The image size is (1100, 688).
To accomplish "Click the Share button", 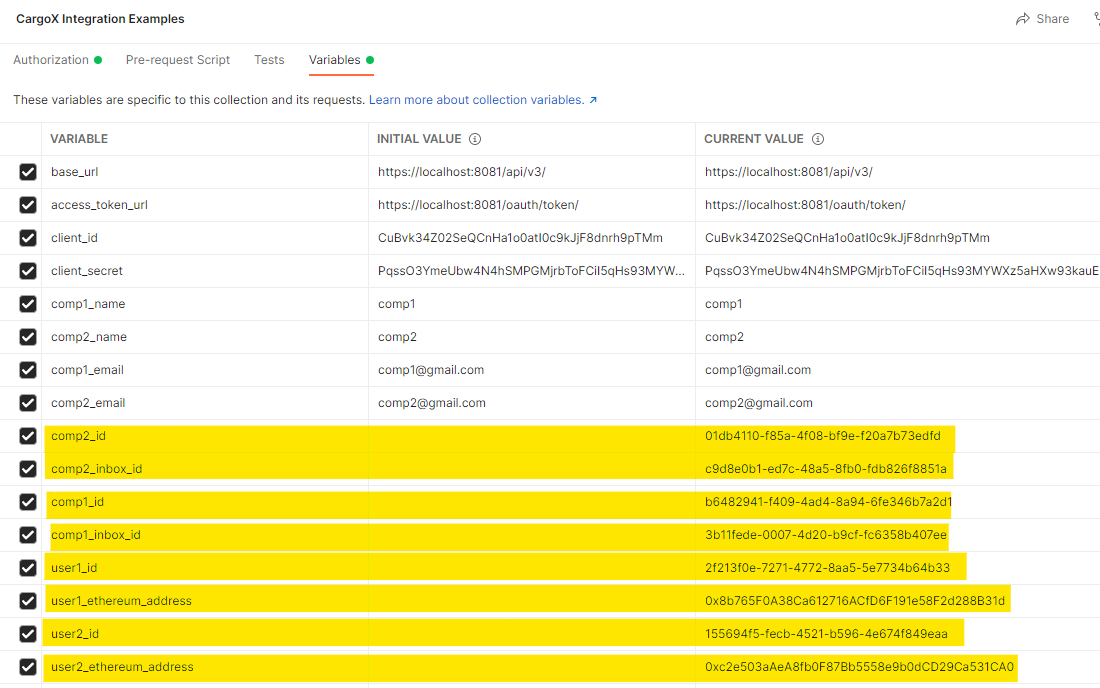I will tap(1042, 19).
